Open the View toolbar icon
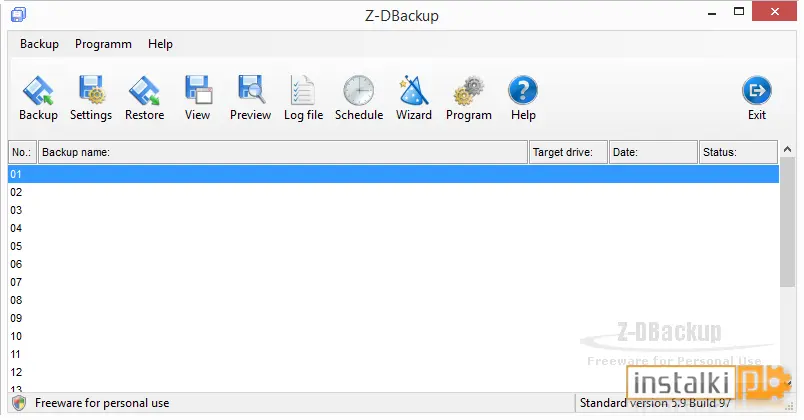The height and width of the screenshot is (420, 804). (198, 90)
